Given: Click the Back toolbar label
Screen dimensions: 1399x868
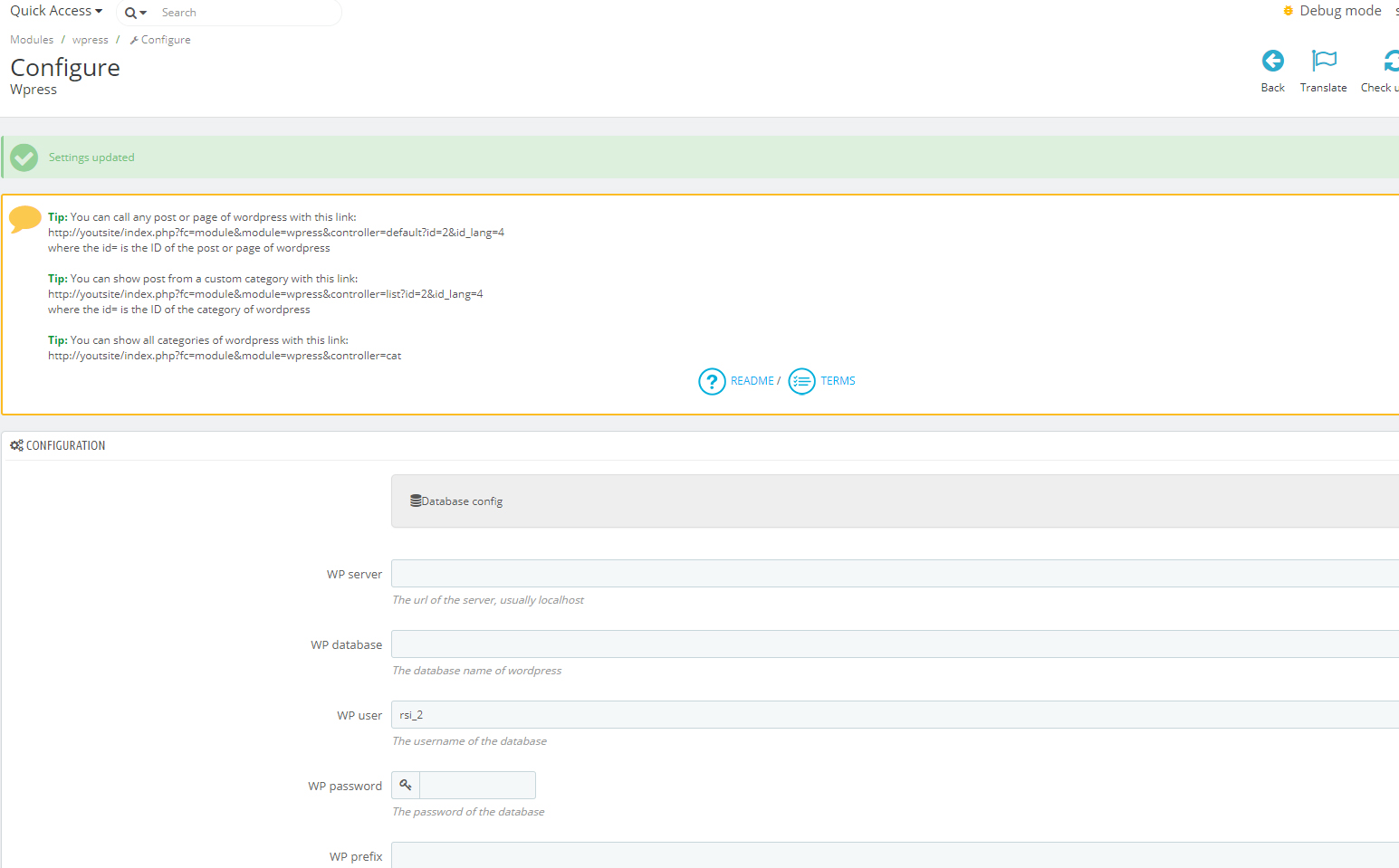Looking at the screenshot, I should [1272, 88].
